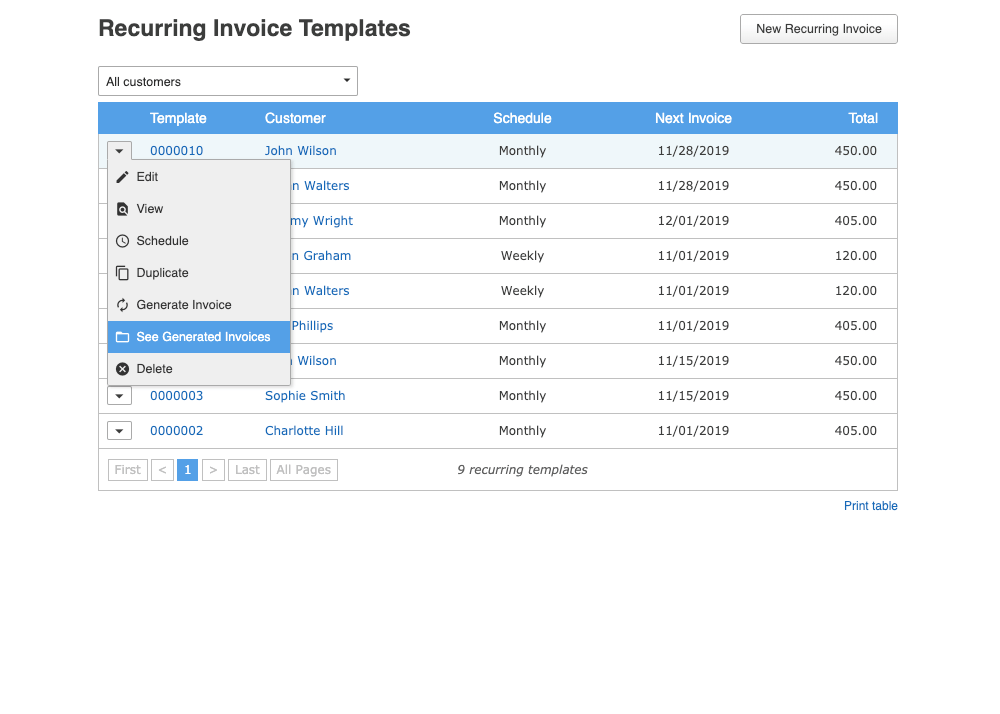Click the 11/01/2019 date in Charlotte Hill row
This screenshot has width=1000, height=714.
coord(693,431)
